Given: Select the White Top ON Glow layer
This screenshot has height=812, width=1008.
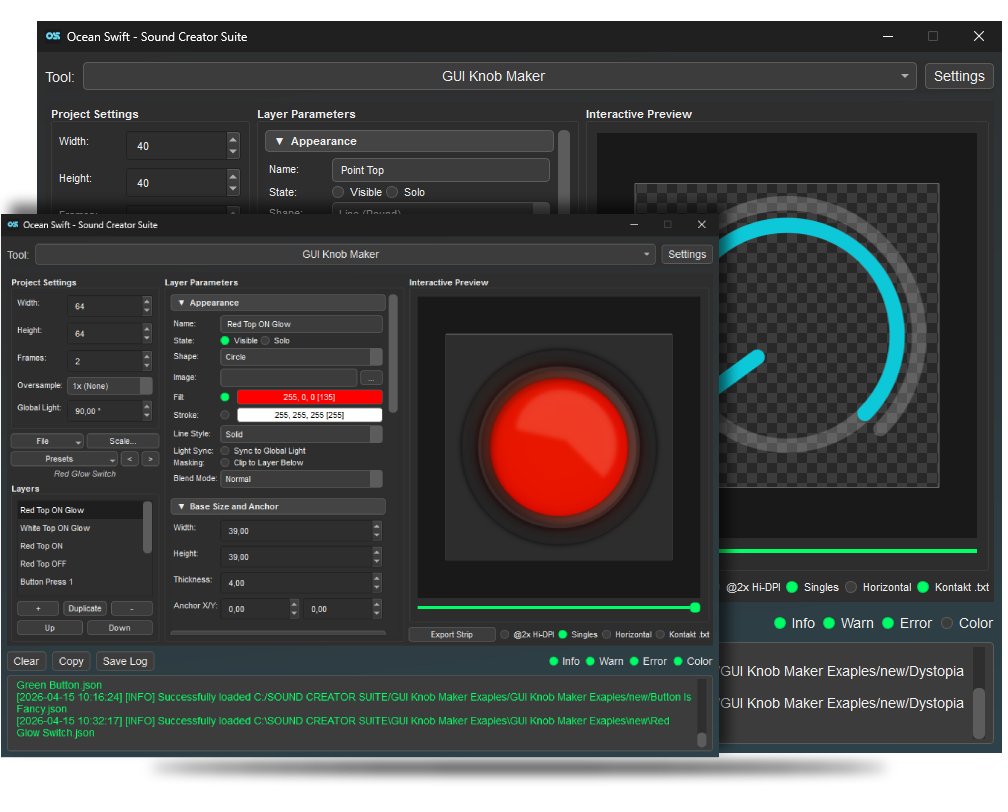Looking at the screenshot, I should [55, 528].
